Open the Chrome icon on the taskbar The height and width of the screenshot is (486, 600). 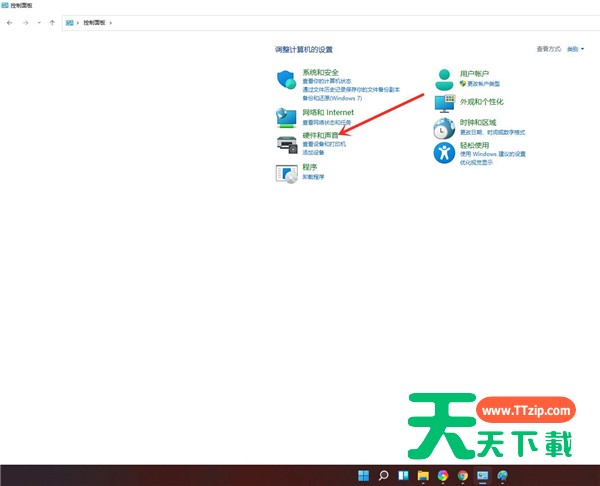[x=463, y=475]
